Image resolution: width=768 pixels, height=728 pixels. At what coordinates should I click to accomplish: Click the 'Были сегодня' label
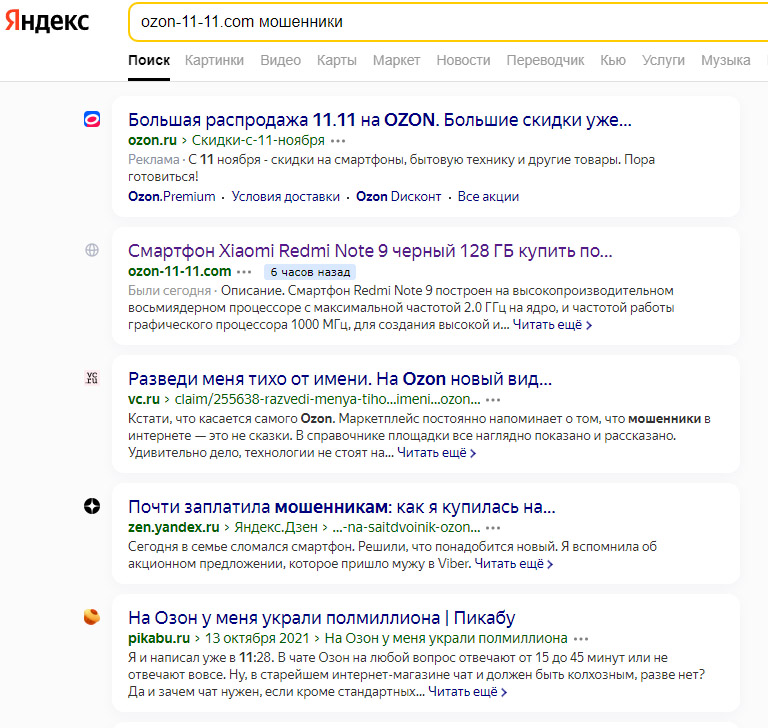click(x=169, y=291)
